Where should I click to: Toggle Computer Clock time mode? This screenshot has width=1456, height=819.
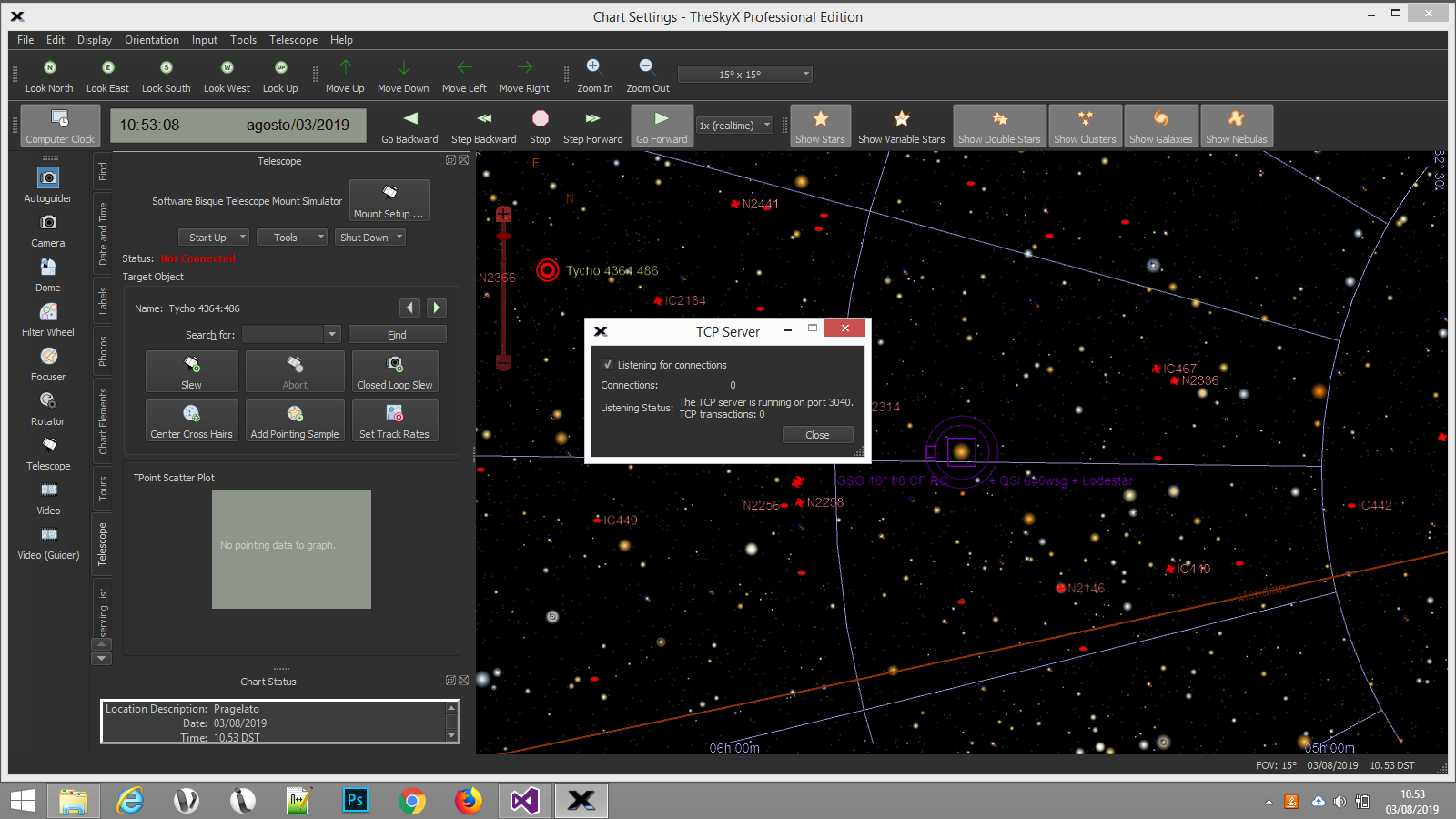click(60, 126)
